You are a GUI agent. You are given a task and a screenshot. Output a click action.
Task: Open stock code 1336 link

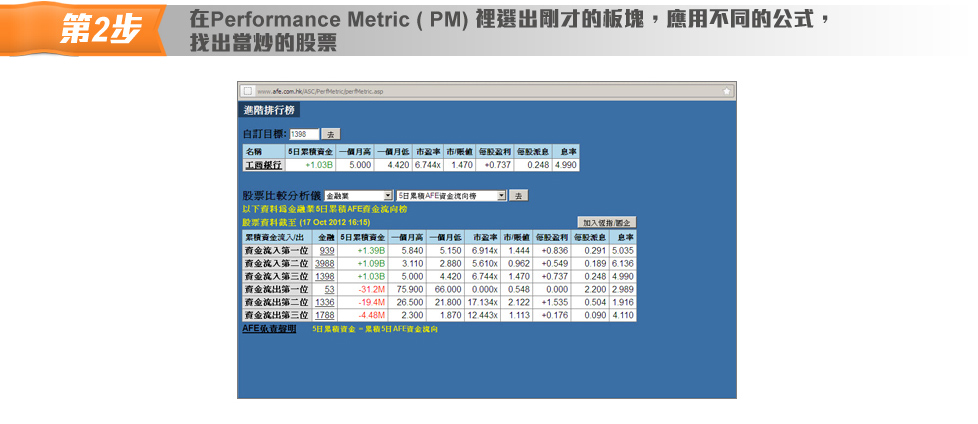pos(325,302)
